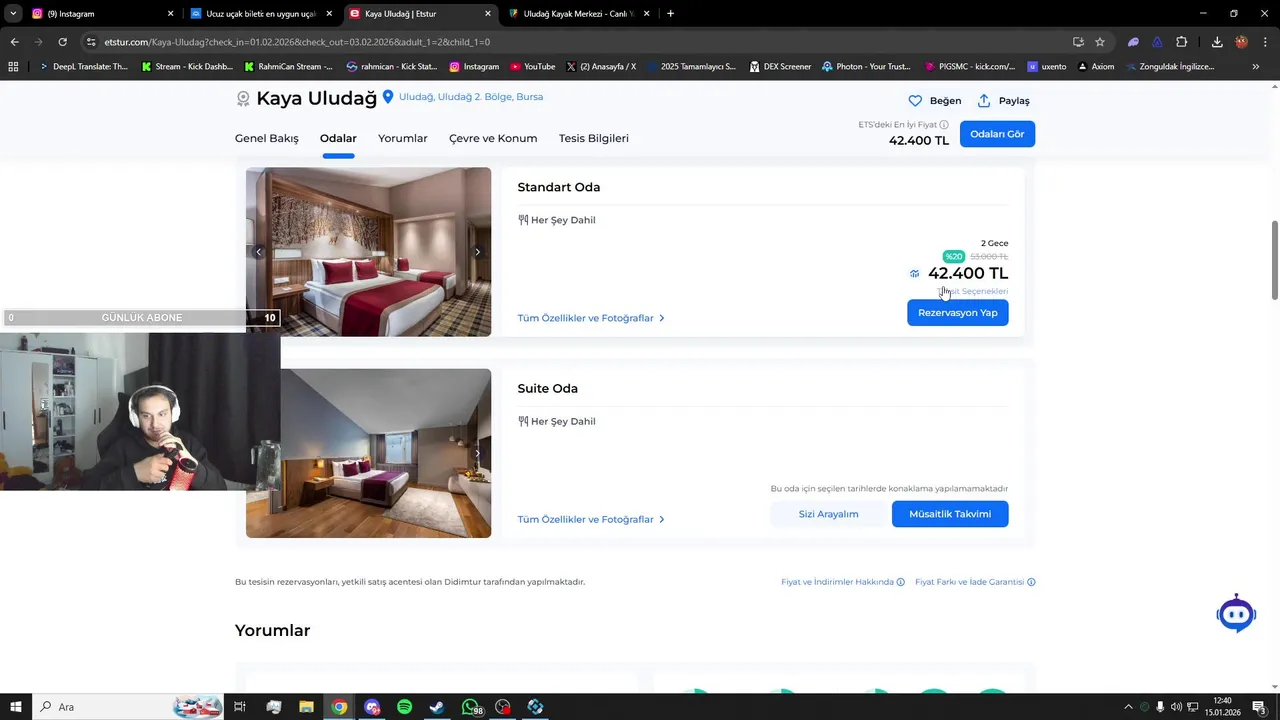Viewport: 1280px width, 720px height.
Task: Open the tab search dropdown arrow
Action: (x=13, y=14)
